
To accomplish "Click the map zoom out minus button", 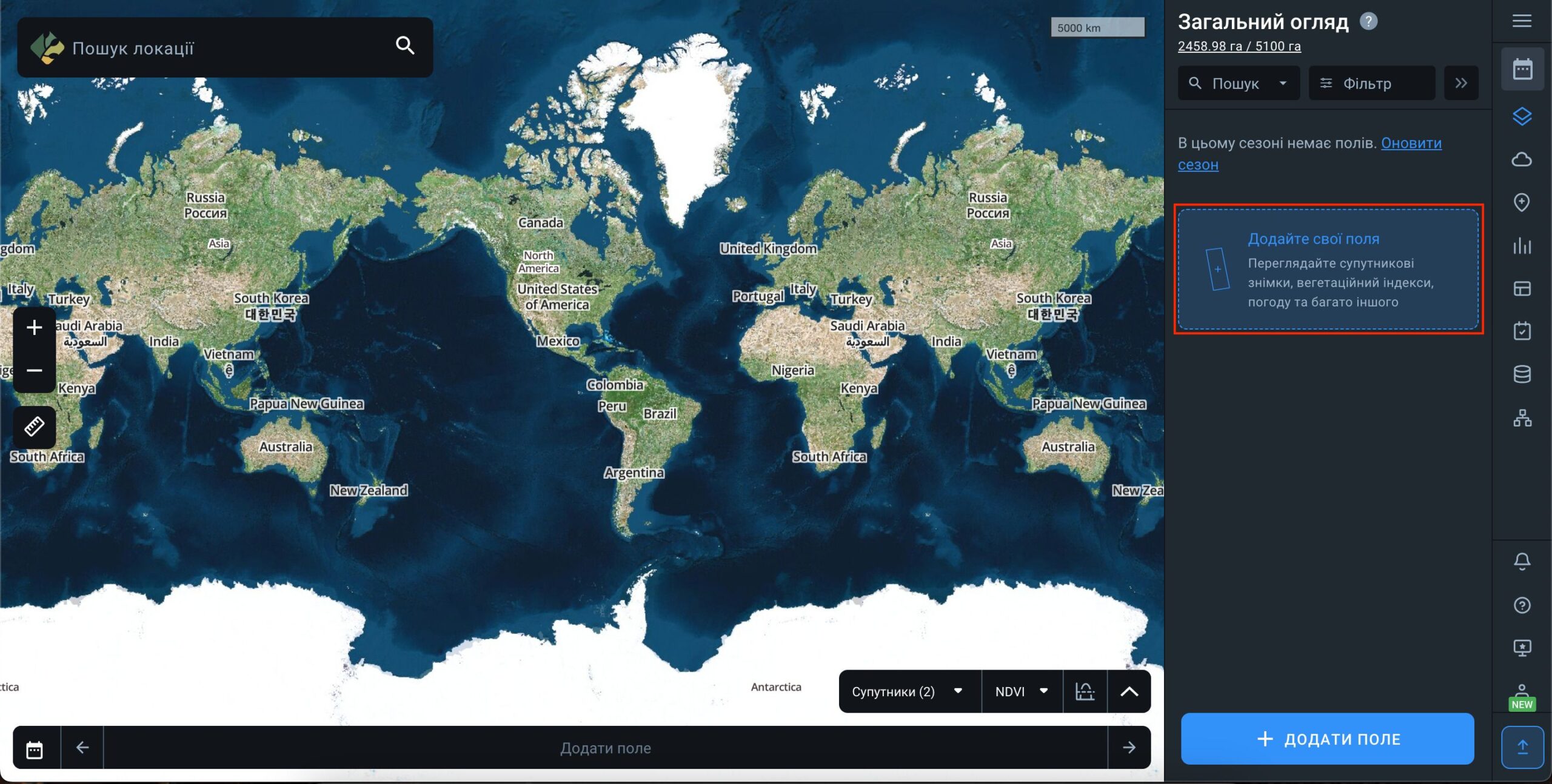I will [34, 370].
